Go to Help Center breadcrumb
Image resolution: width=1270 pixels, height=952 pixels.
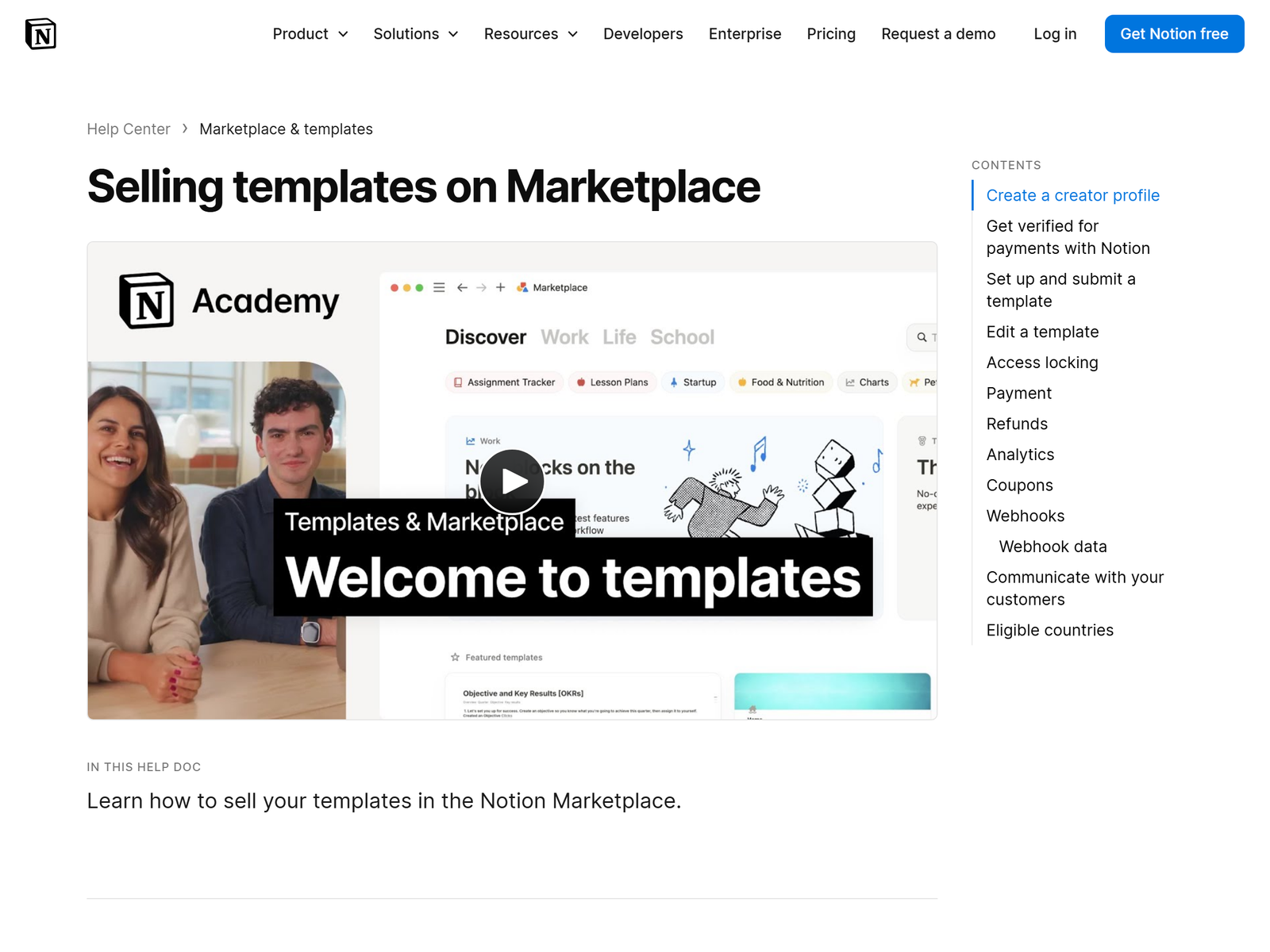[129, 129]
